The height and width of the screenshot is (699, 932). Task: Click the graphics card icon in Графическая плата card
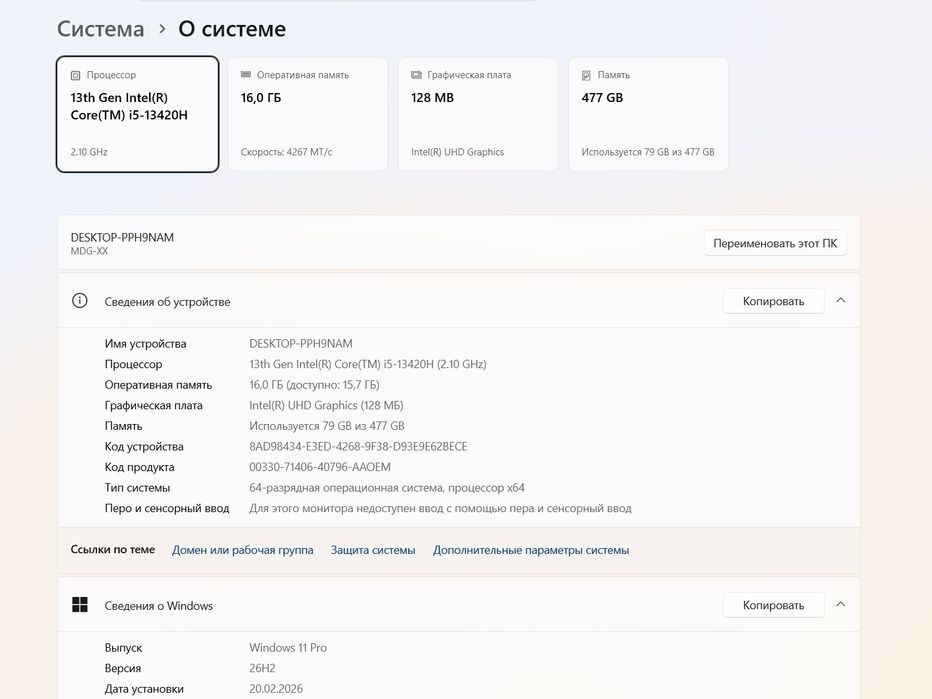[416, 75]
